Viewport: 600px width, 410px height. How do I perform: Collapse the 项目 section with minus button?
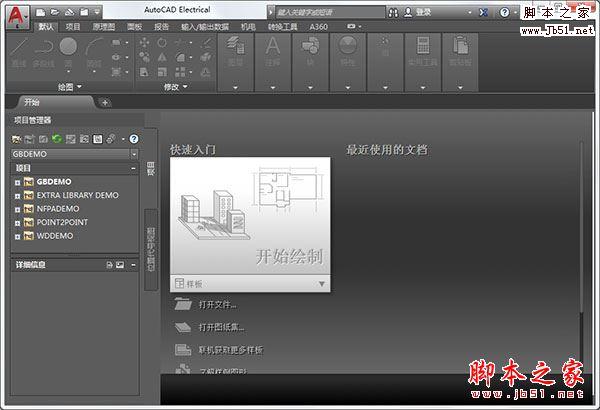pos(135,168)
